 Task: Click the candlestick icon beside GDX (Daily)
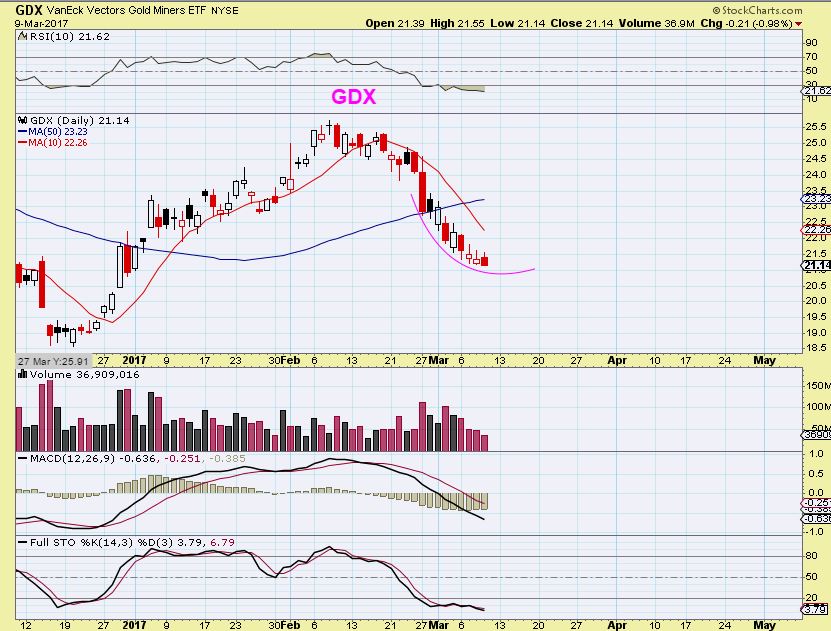coord(22,120)
